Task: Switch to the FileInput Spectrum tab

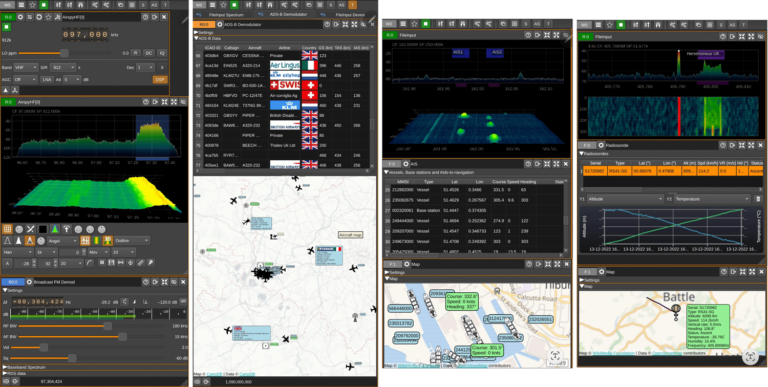Action: coord(221,15)
